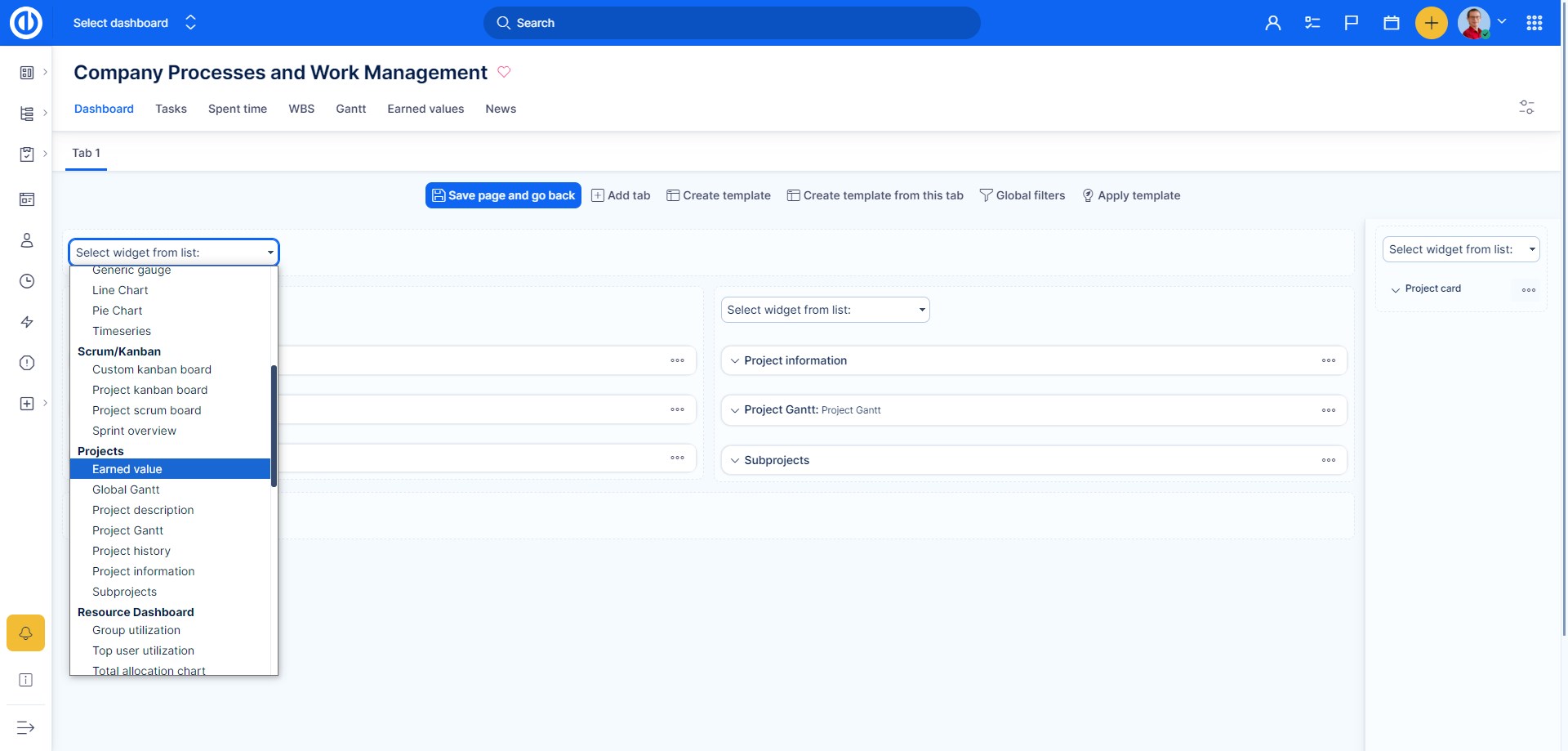The image size is (1568, 751).
Task: Collapse the Subprojects widget chevron
Action: coord(735,461)
